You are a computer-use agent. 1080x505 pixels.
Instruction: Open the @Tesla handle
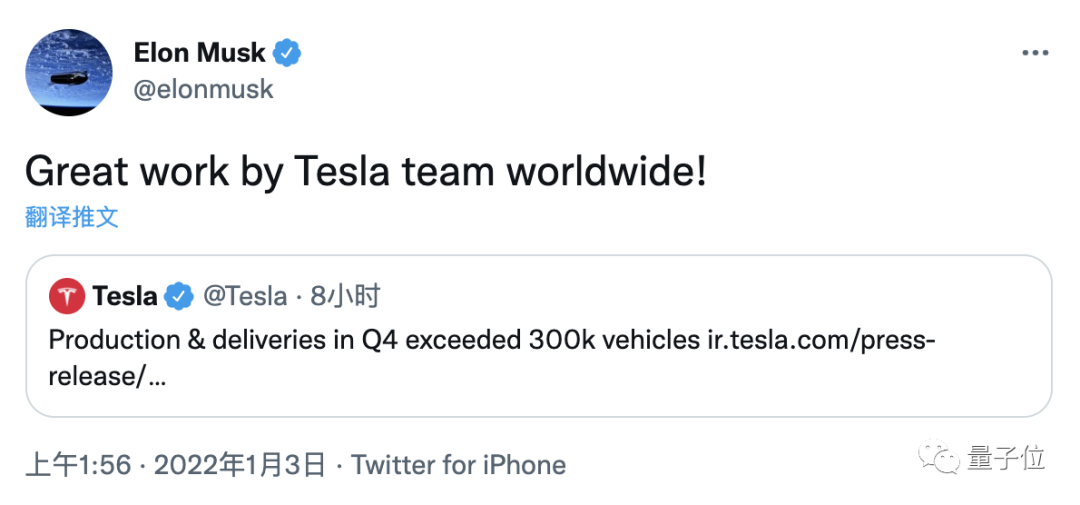tap(244, 297)
